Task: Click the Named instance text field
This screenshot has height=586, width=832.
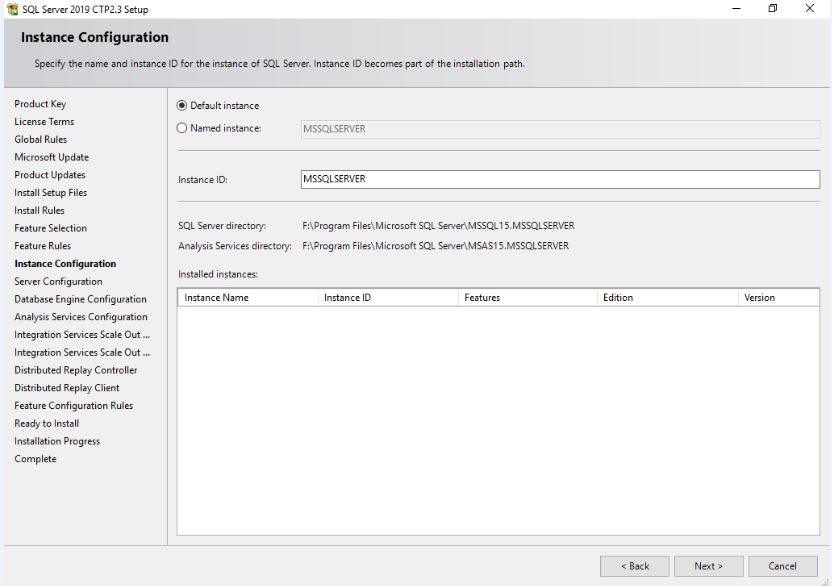Action: point(560,129)
